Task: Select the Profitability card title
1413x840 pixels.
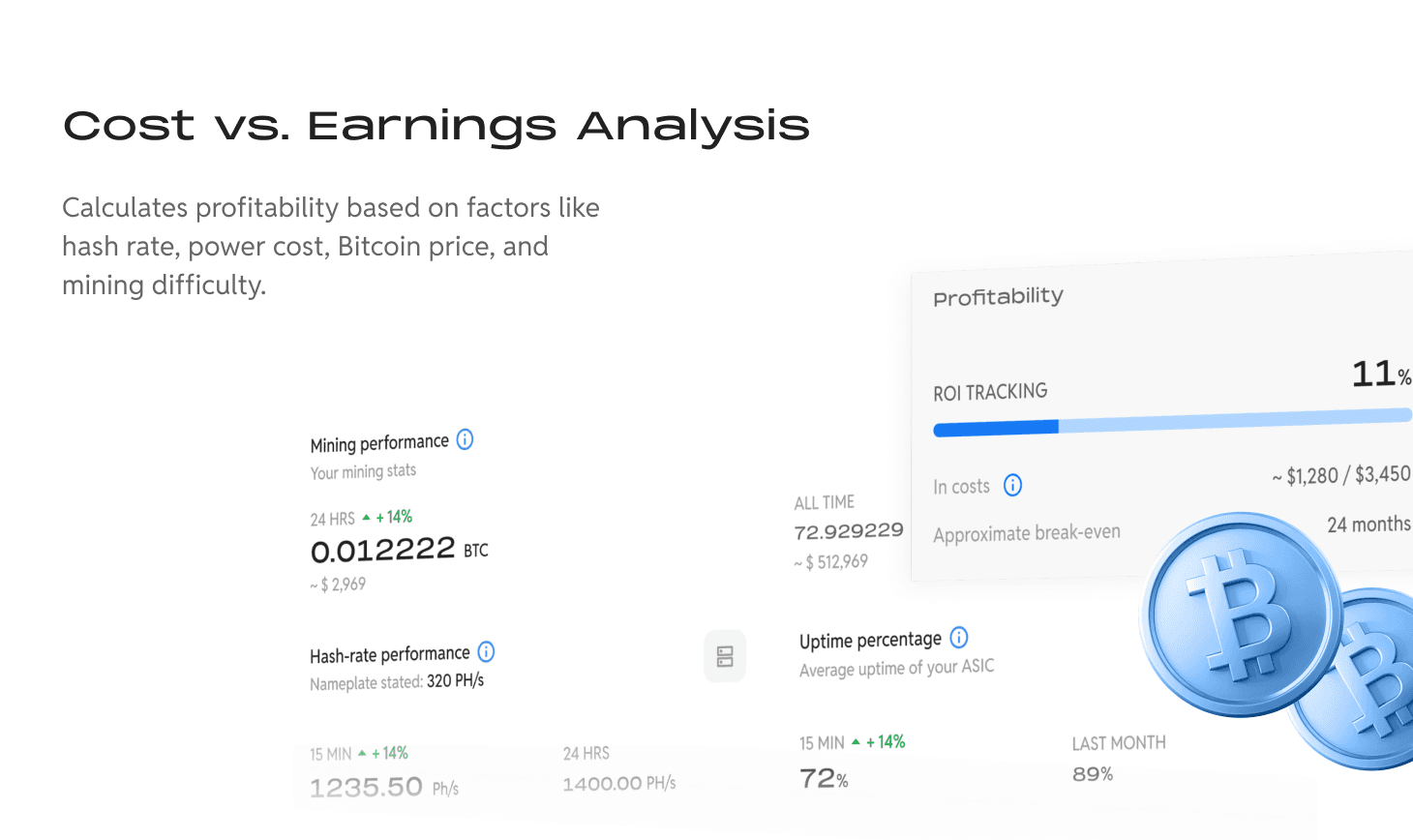Action: pyautogui.click(x=998, y=296)
